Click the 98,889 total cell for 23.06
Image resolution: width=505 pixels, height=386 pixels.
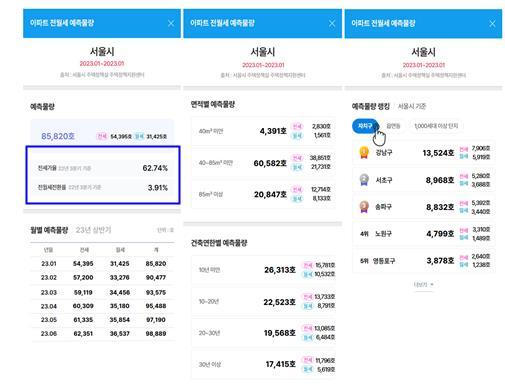pyautogui.click(x=156, y=334)
